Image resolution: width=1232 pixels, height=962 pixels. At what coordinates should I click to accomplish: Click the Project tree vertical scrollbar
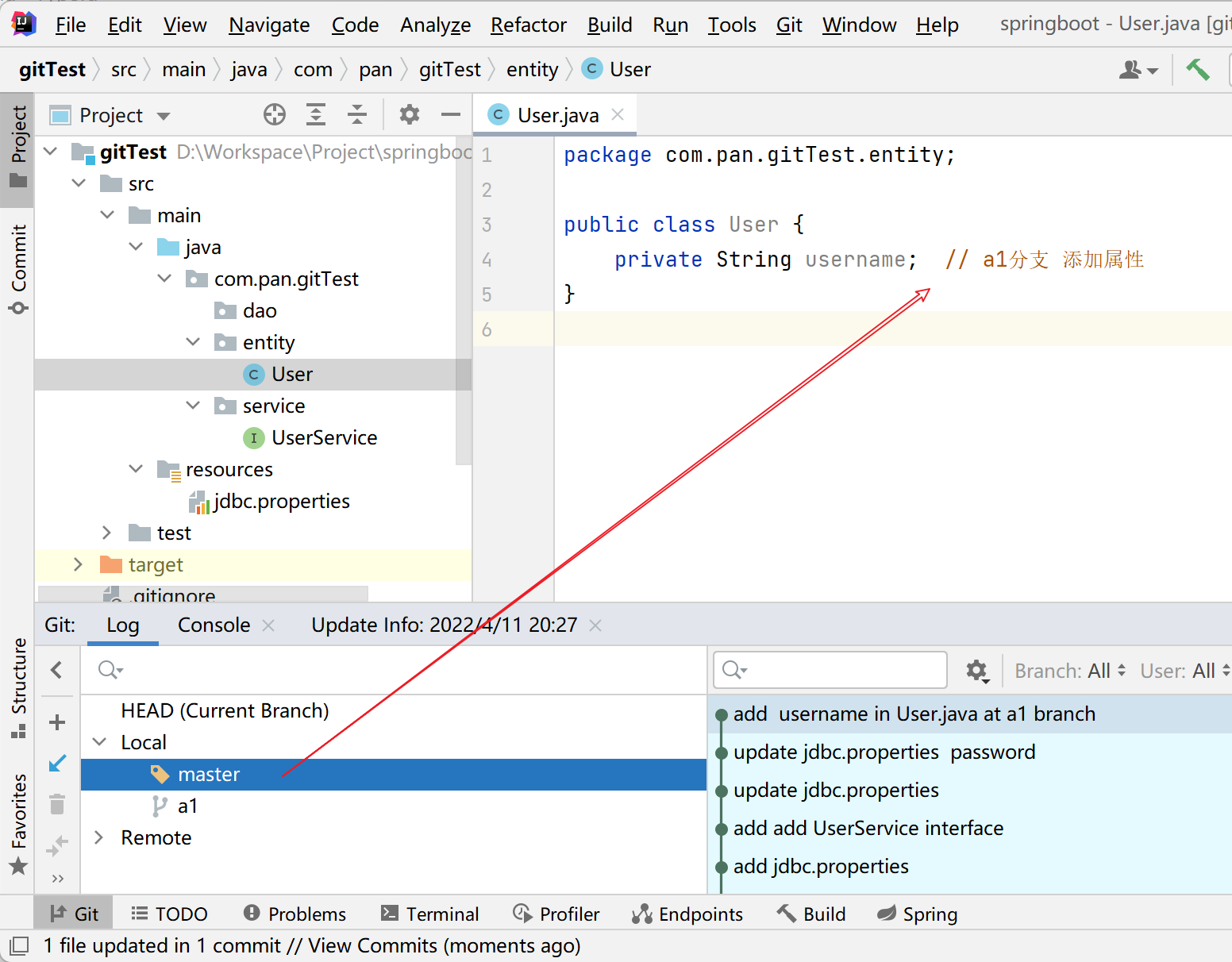click(464, 302)
